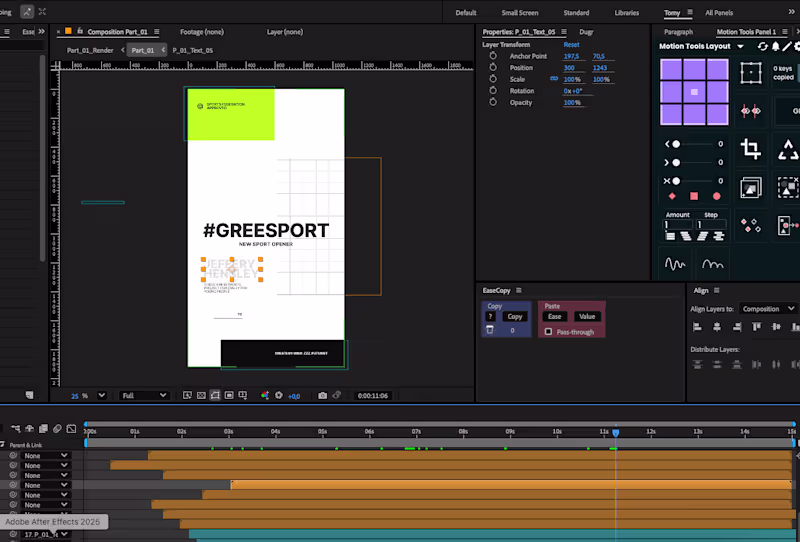800x542 pixels.
Task: Open the first layer's None parent dropdown
Action: 45,456
